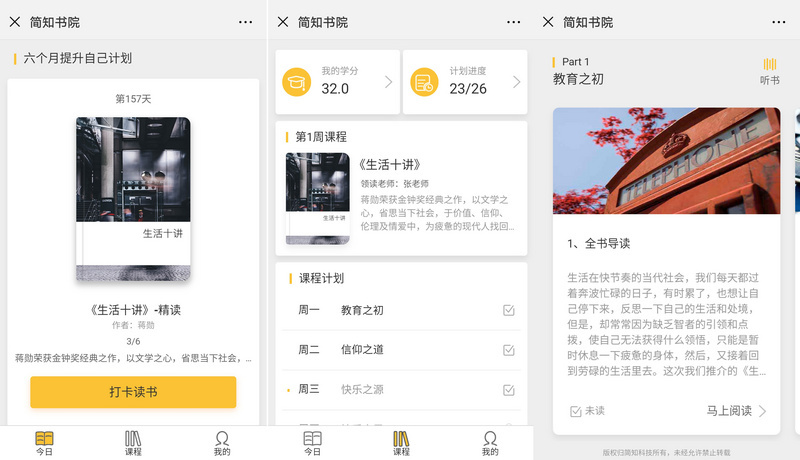Screen dimensions: 800x460
Task: Toggle the 周一 教育之初 checkbox
Action: point(509,310)
